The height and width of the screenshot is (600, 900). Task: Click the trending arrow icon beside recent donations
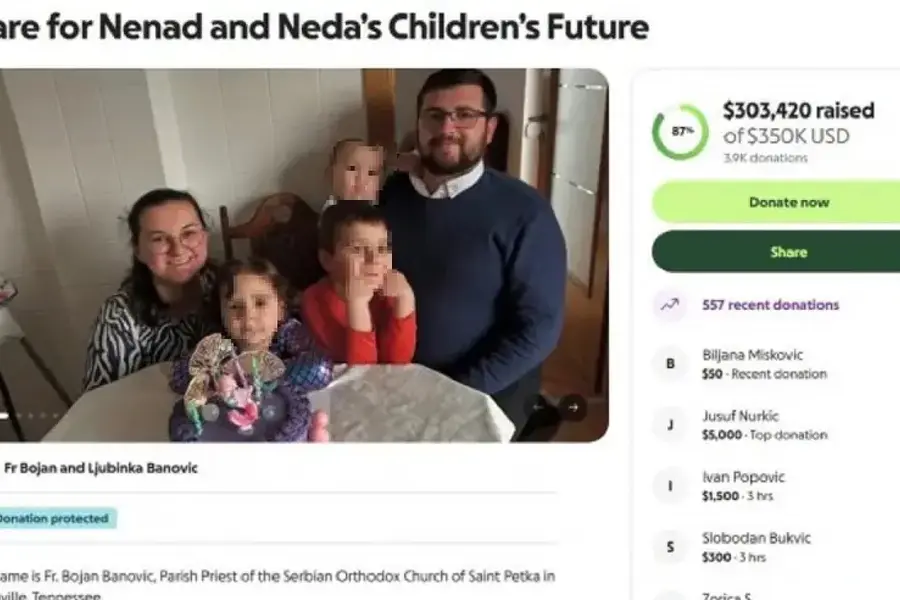(x=669, y=305)
